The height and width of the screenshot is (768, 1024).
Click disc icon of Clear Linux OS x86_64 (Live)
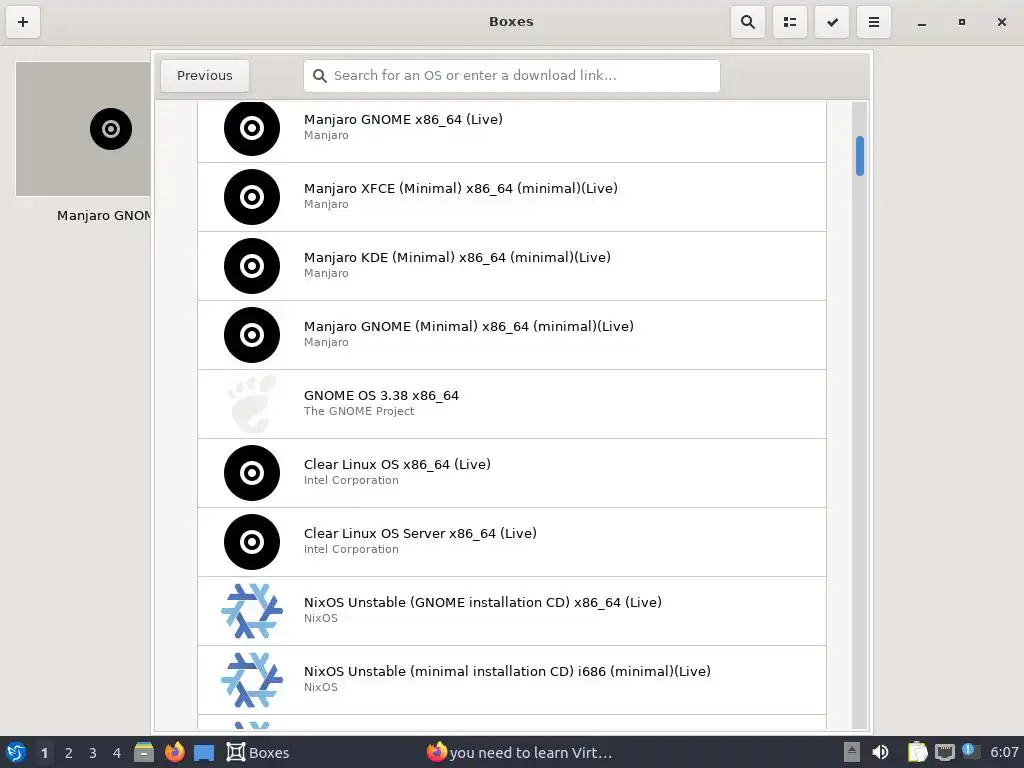click(252, 473)
